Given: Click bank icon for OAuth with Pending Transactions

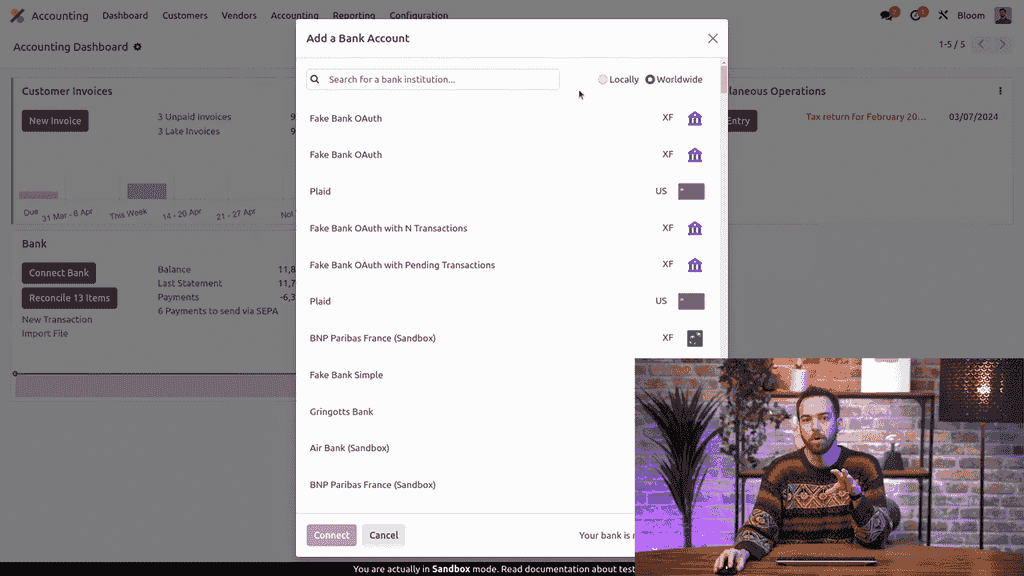Looking at the screenshot, I should pyautogui.click(x=695, y=265).
